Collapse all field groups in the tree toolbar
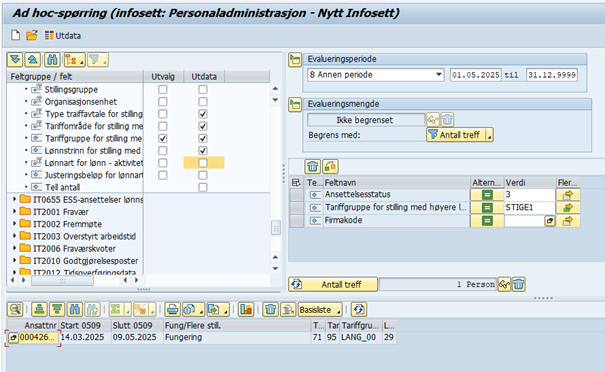Viewport: 605px width, 372px height. tap(32, 60)
